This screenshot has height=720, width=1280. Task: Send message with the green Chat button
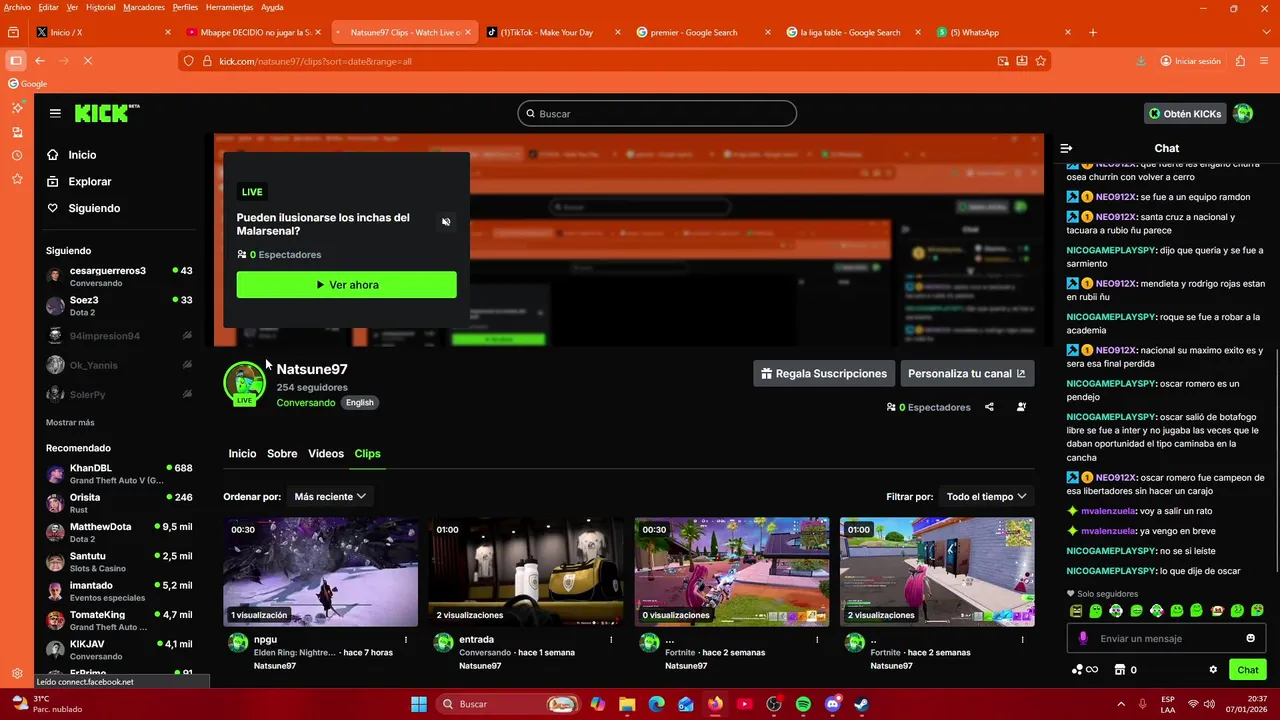point(1248,670)
